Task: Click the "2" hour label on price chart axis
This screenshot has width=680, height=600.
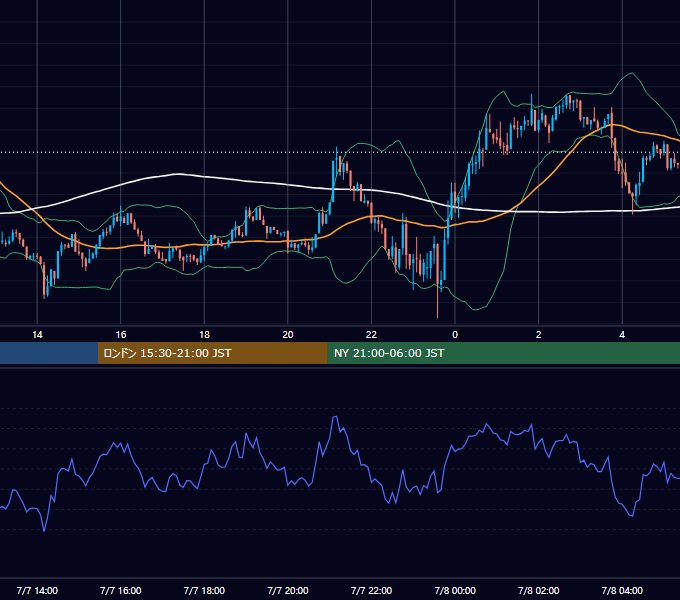Action: pyautogui.click(x=539, y=334)
